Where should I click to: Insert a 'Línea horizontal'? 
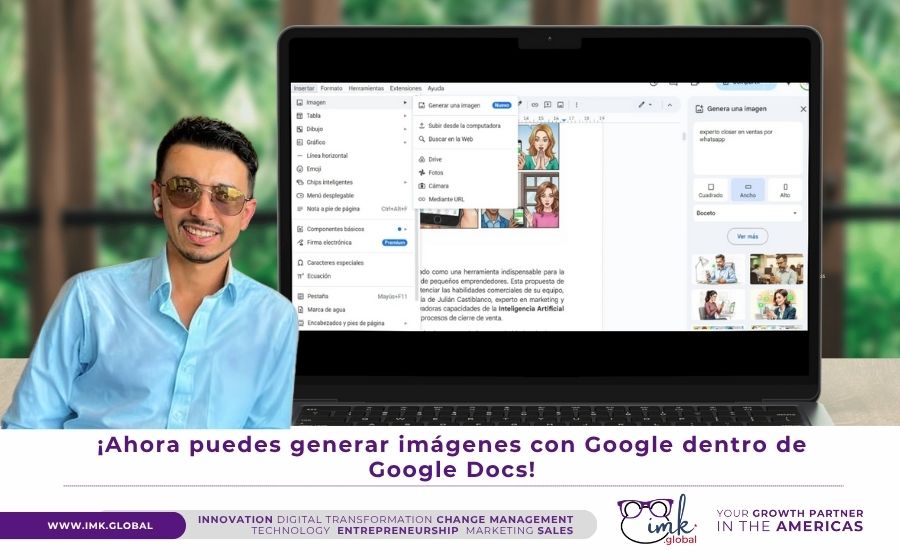click(x=328, y=156)
